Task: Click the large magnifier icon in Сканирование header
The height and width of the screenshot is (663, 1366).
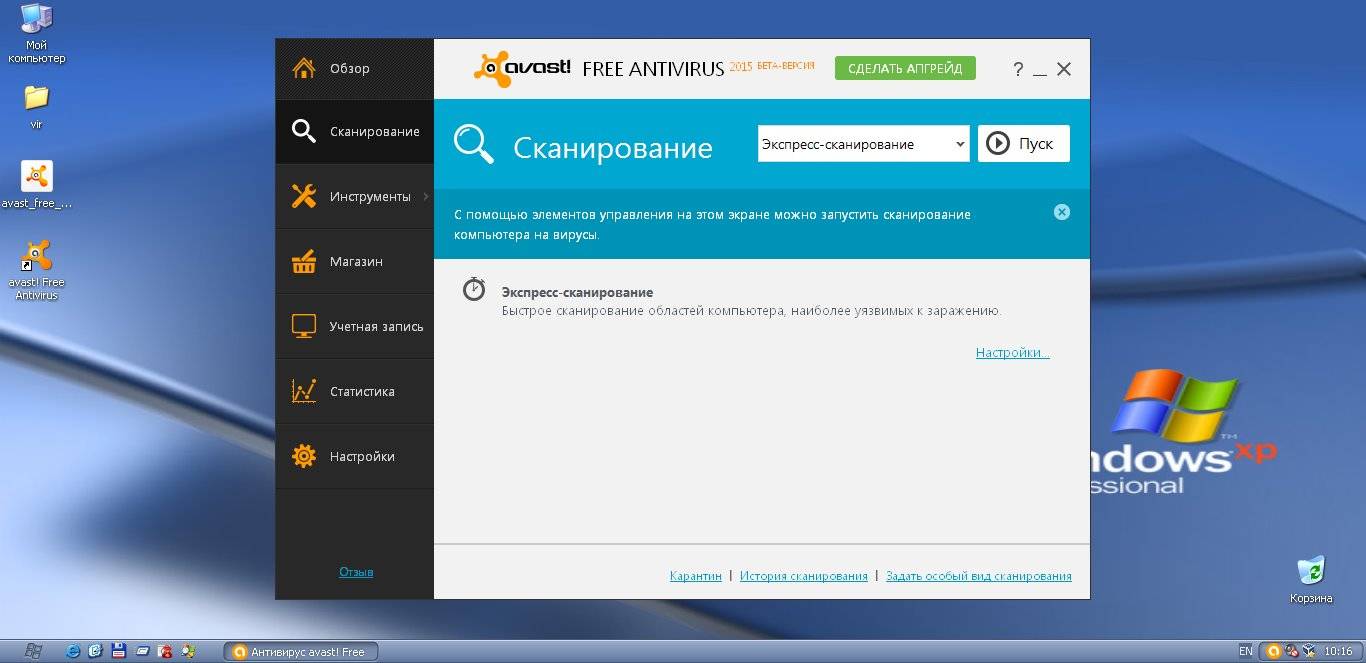Action: click(474, 144)
